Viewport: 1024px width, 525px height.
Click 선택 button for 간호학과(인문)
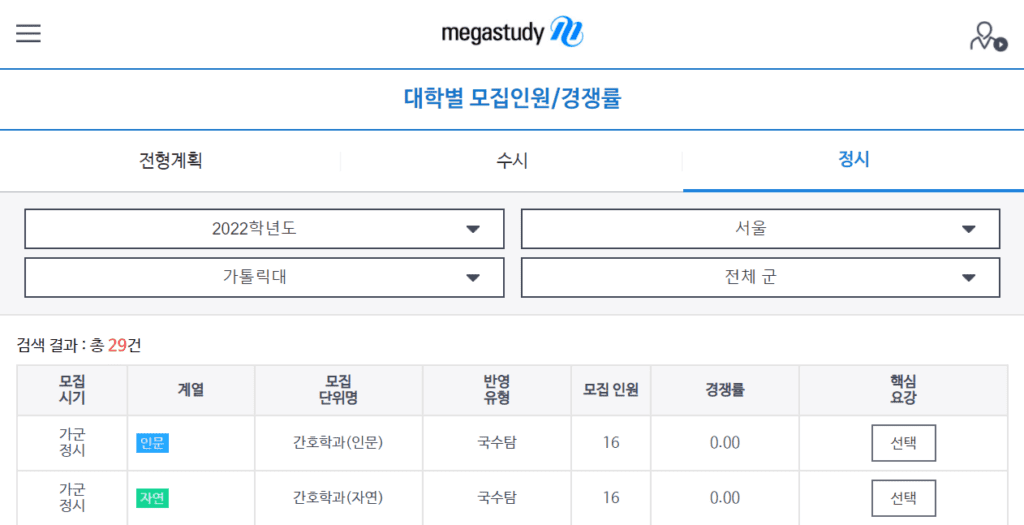[x=904, y=443]
